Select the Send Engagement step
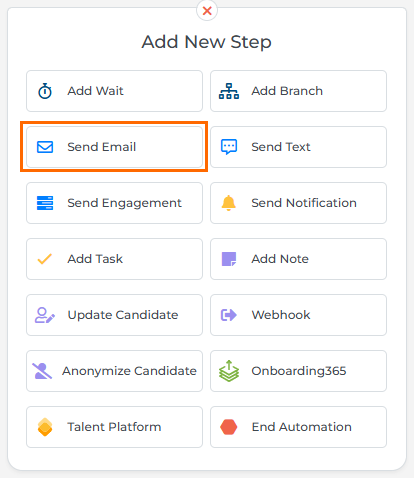 pos(114,203)
